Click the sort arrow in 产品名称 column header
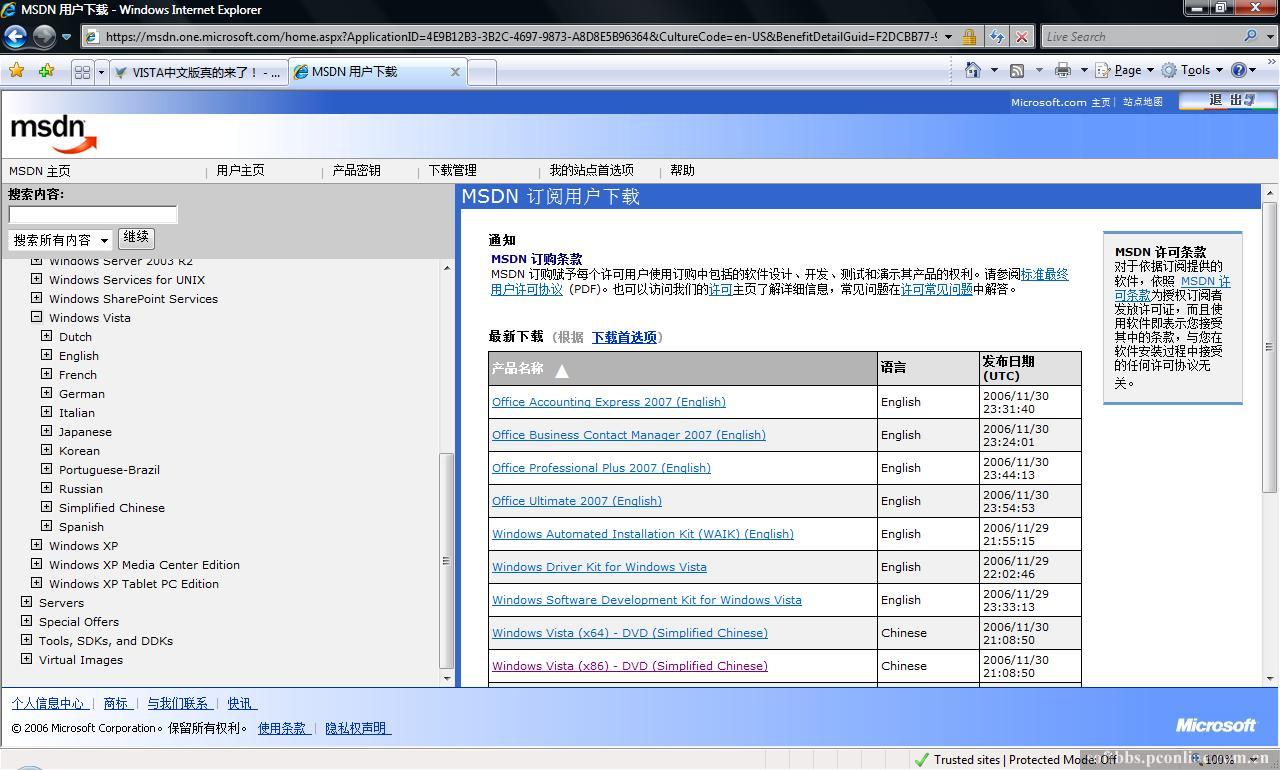Image resolution: width=1280 pixels, height=770 pixels. [x=562, y=371]
